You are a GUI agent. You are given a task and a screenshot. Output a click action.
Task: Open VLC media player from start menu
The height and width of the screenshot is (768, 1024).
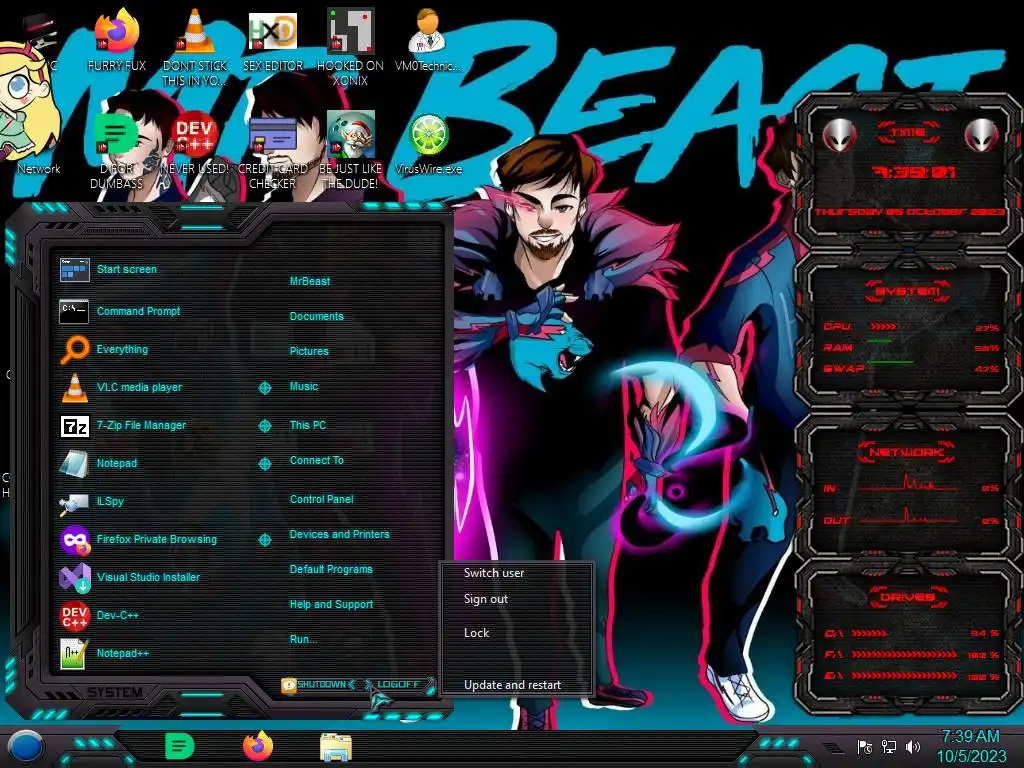pyautogui.click(x=120, y=387)
